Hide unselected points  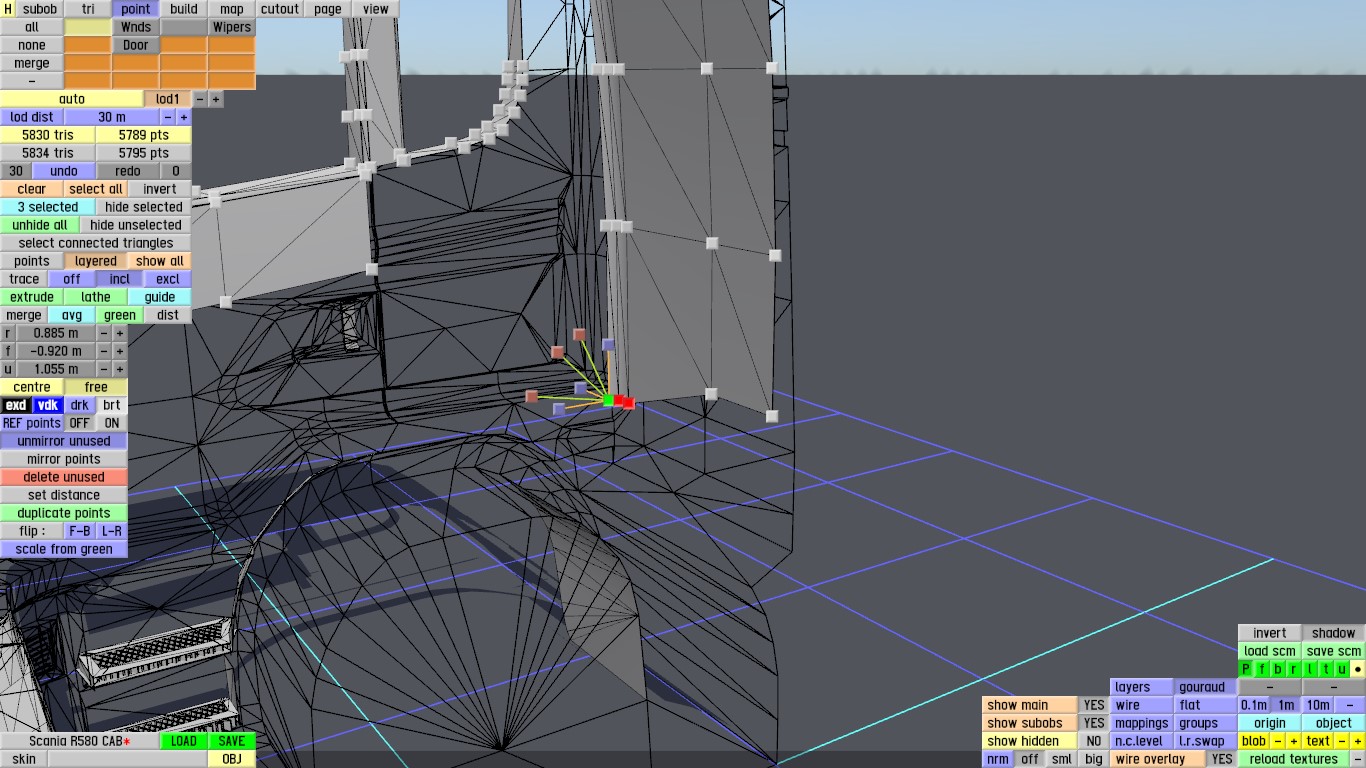tap(136, 225)
